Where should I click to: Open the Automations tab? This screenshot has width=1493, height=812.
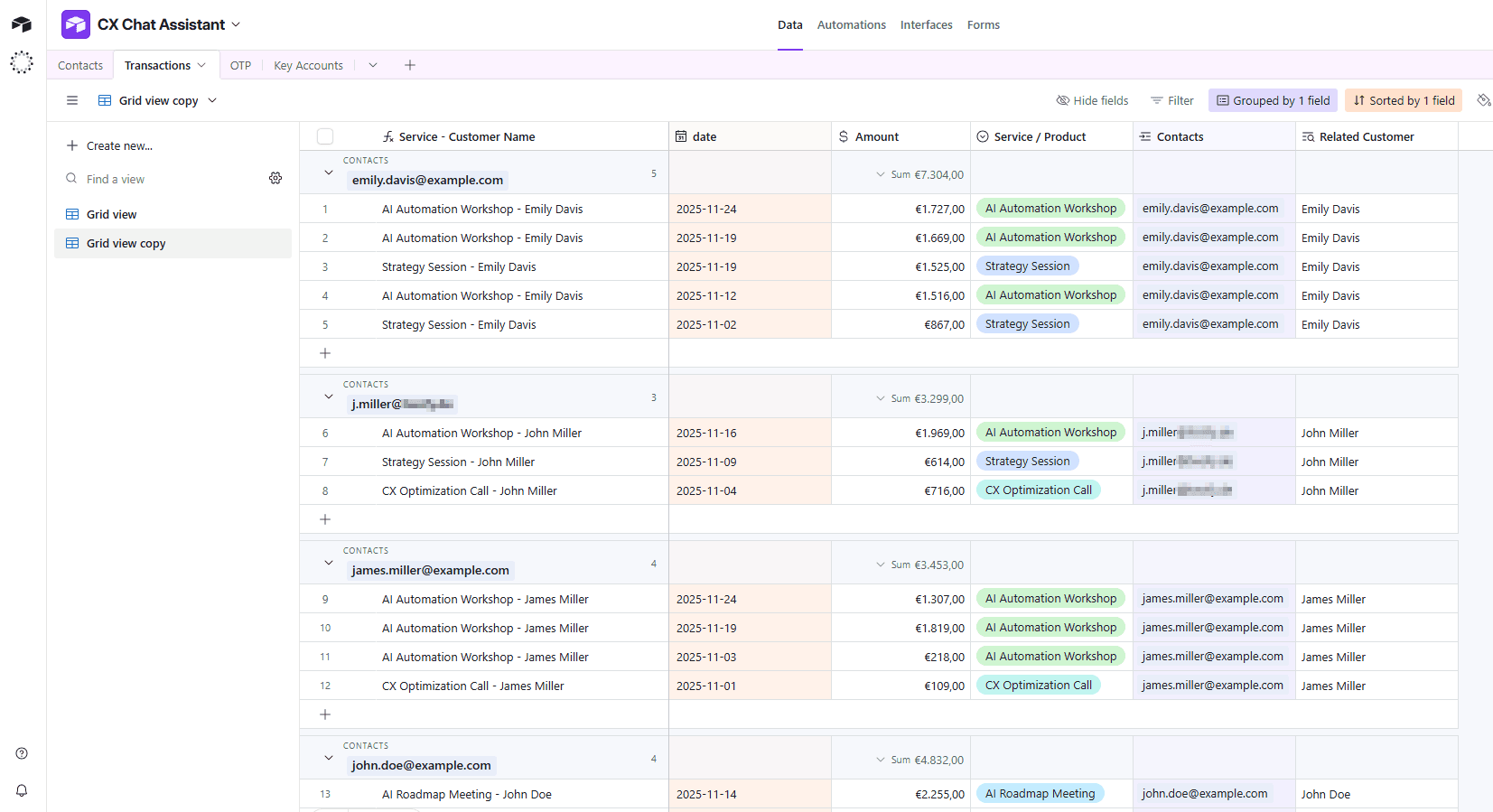851,24
